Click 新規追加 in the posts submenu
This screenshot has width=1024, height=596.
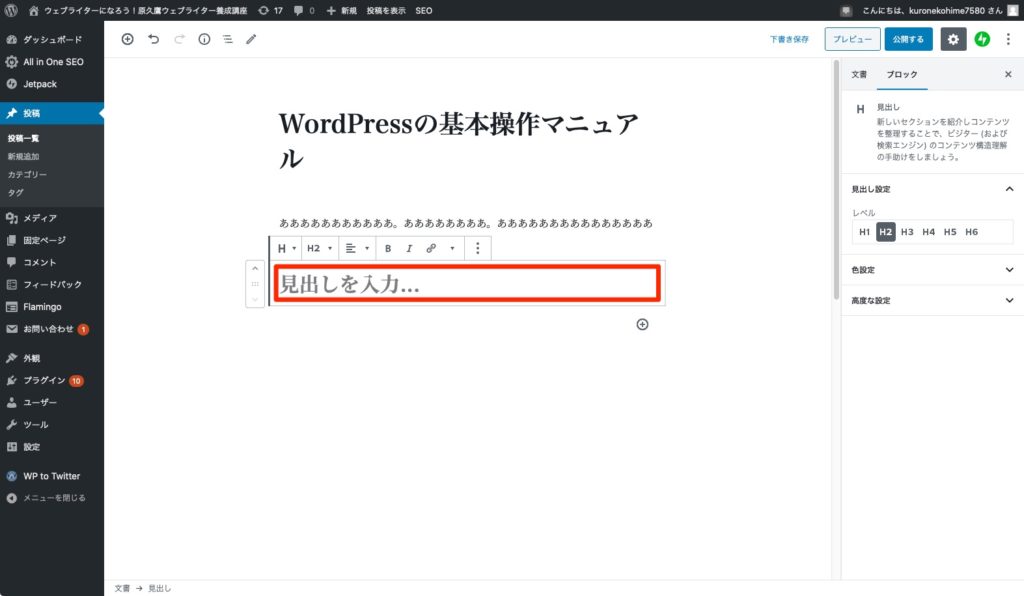pos(24,157)
